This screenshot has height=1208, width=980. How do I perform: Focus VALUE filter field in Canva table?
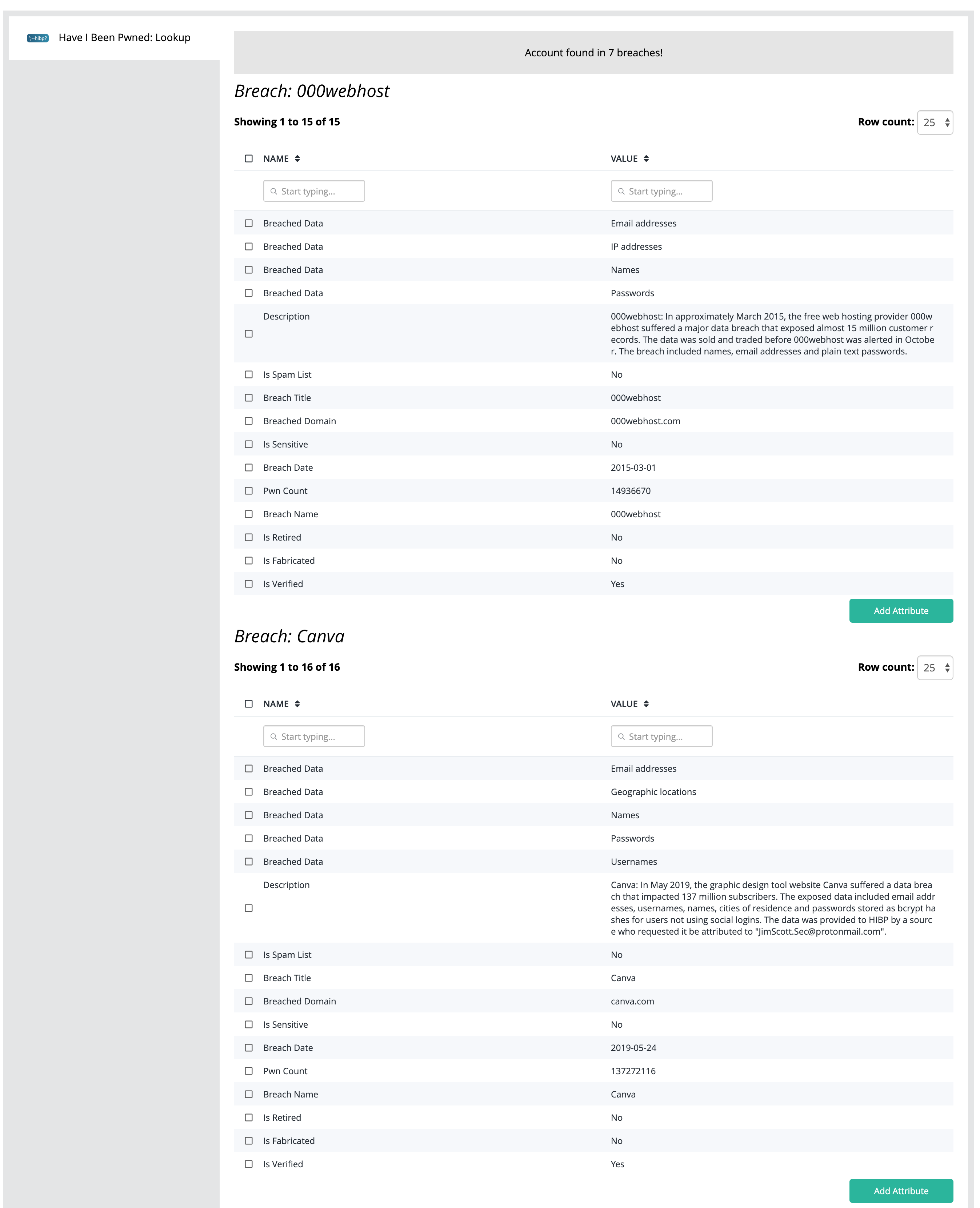(661, 736)
